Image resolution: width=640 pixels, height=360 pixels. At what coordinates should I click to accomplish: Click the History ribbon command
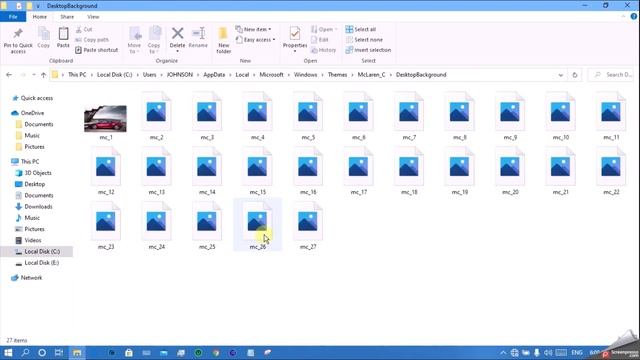coord(324,50)
